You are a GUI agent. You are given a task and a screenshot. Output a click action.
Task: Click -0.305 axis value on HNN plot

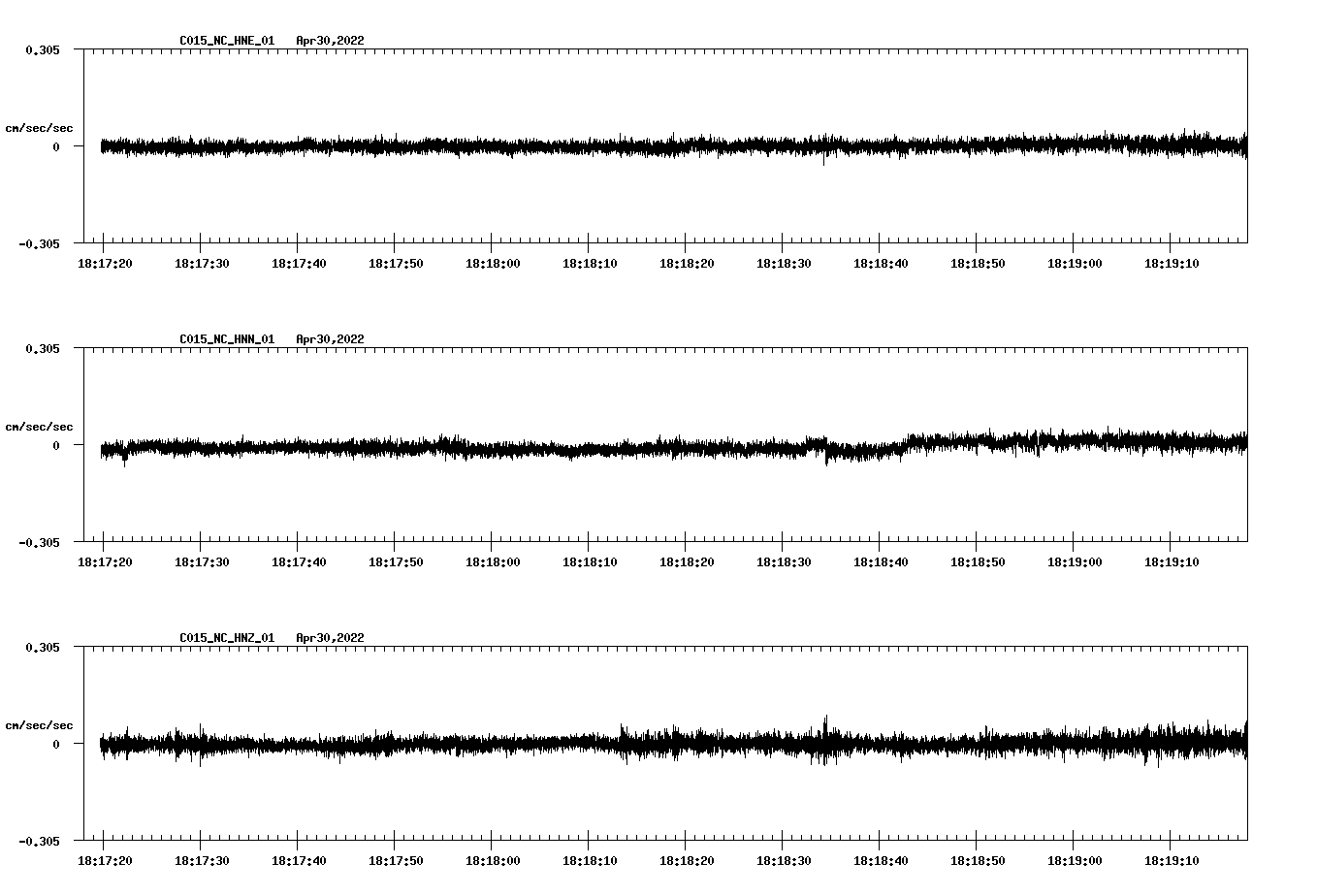(x=39, y=542)
